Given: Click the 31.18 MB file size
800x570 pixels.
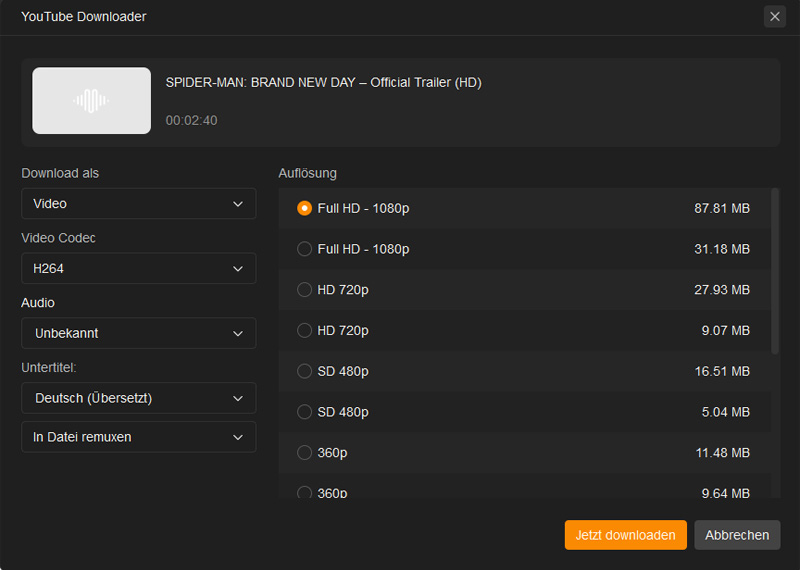Looking at the screenshot, I should point(722,249).
